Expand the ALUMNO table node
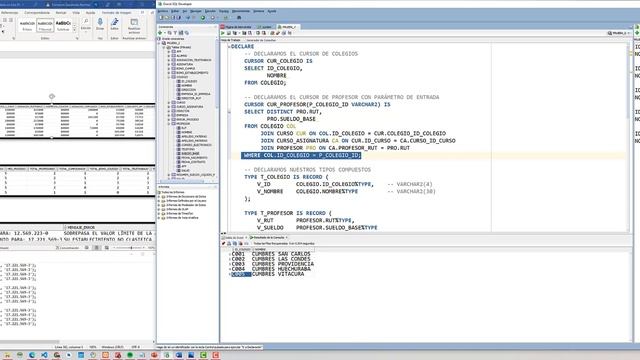The width and height of the screenshot is (640, 360). pyautogui.click(x=169, y=56)
